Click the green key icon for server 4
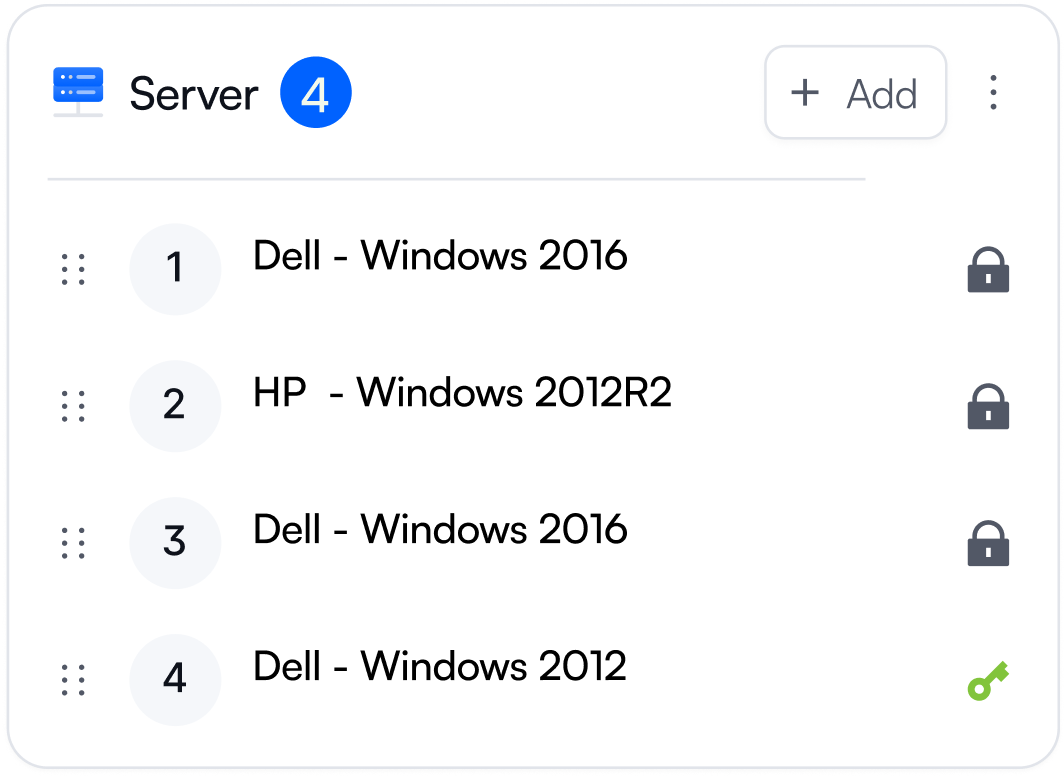Screen dimensions: 1064x776 pyautogui.click(x=988, y=680)
